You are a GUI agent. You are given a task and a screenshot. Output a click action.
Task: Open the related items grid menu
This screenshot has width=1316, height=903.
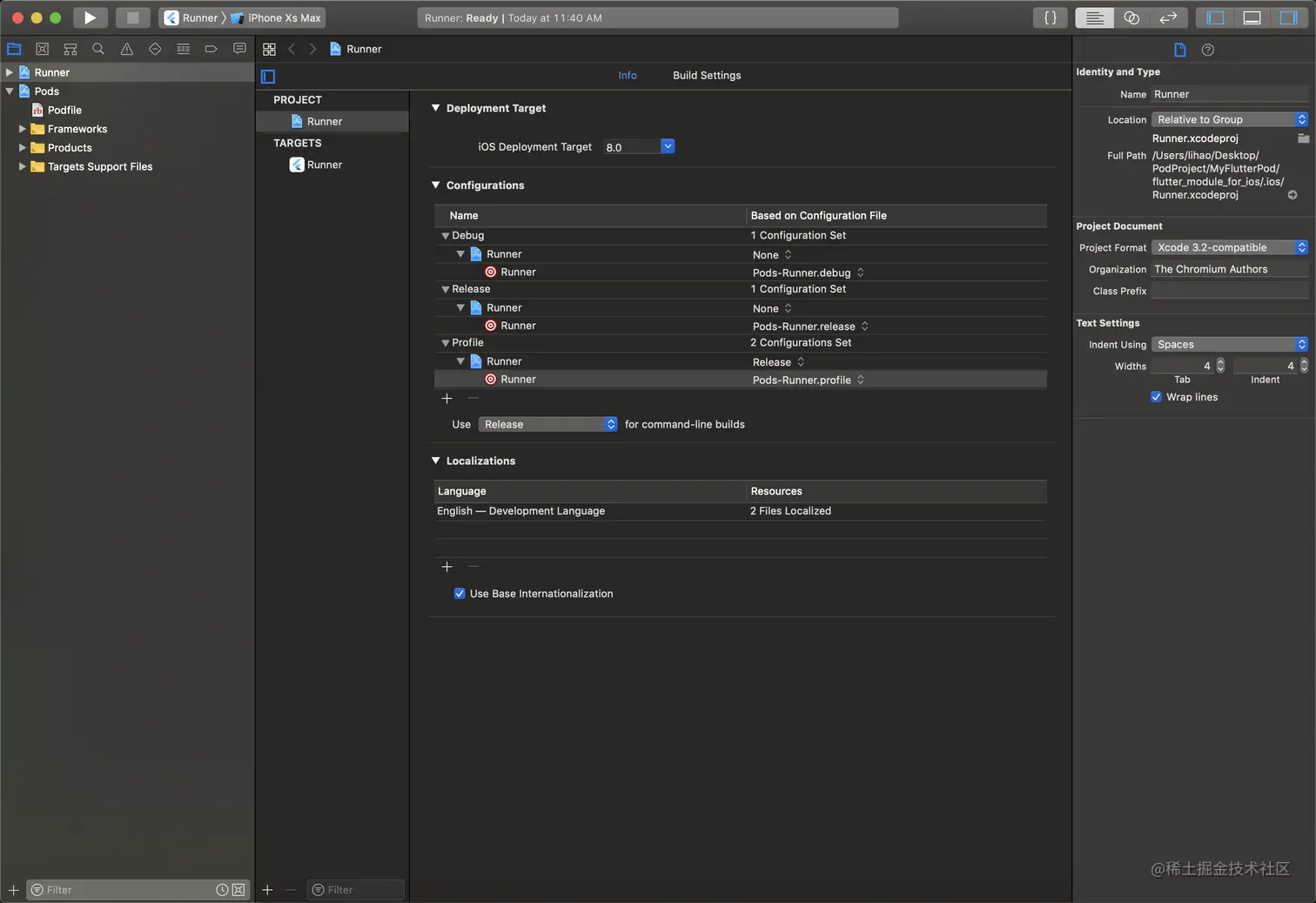click(269, 49)
